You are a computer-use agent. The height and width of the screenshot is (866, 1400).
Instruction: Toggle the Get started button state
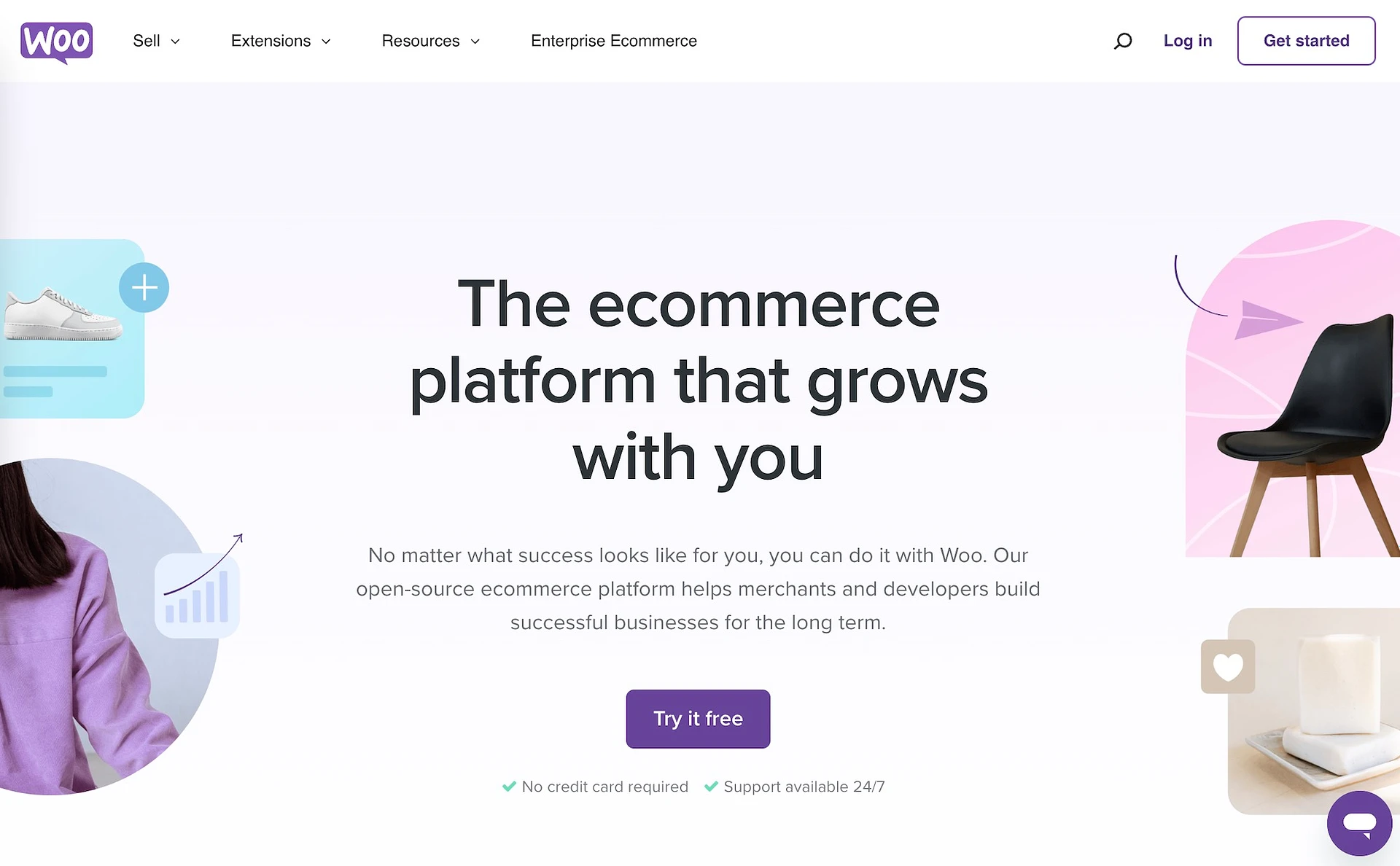[x=1307, y=41]
